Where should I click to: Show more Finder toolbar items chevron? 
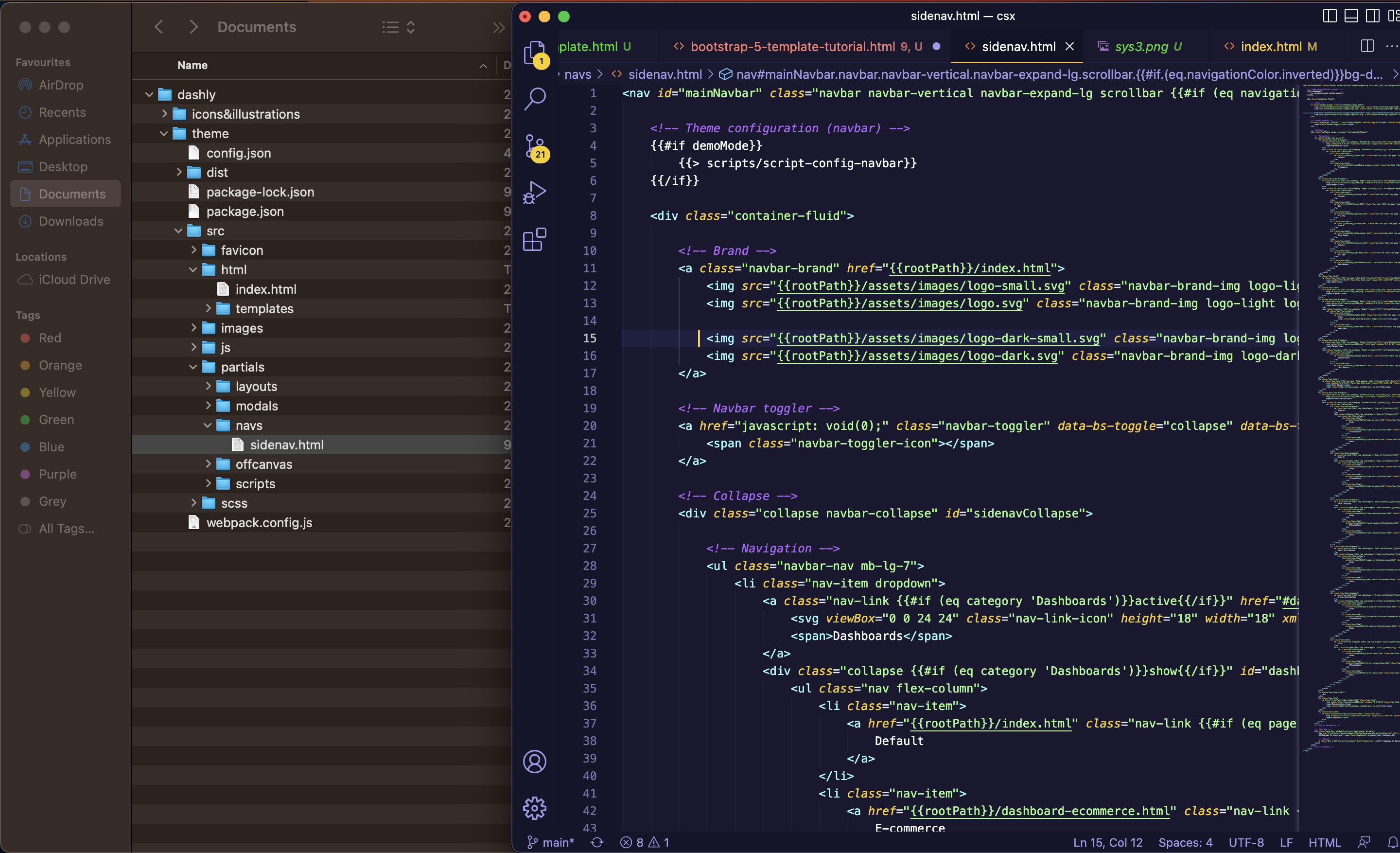[499, 27]
